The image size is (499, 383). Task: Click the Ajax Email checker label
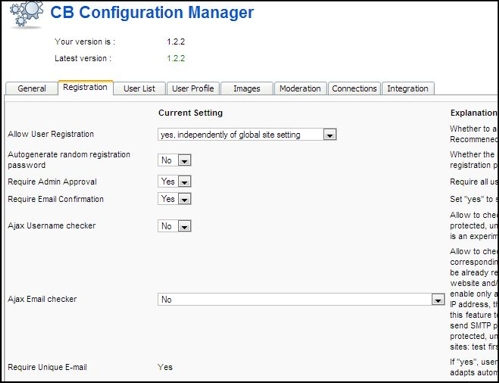click(42, 299)
